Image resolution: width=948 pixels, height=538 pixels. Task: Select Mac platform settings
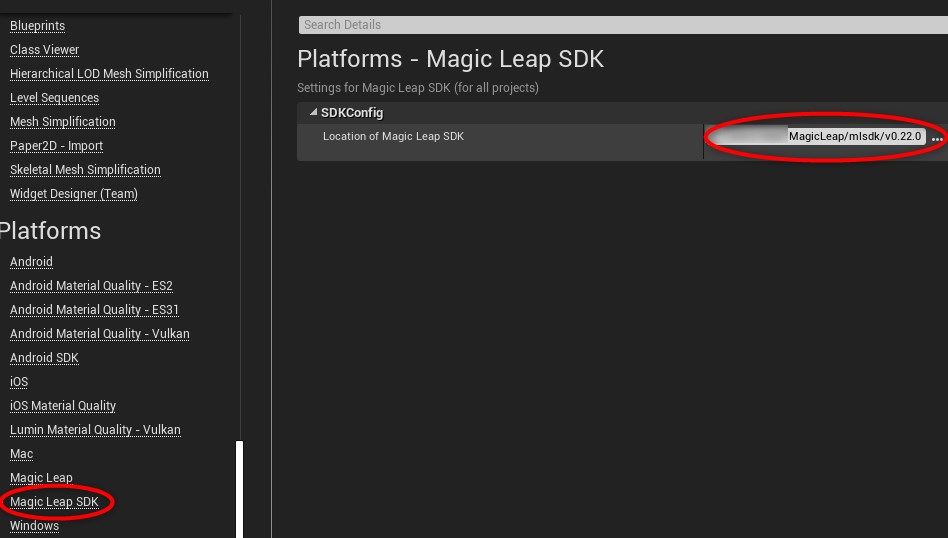coord(22,454)
